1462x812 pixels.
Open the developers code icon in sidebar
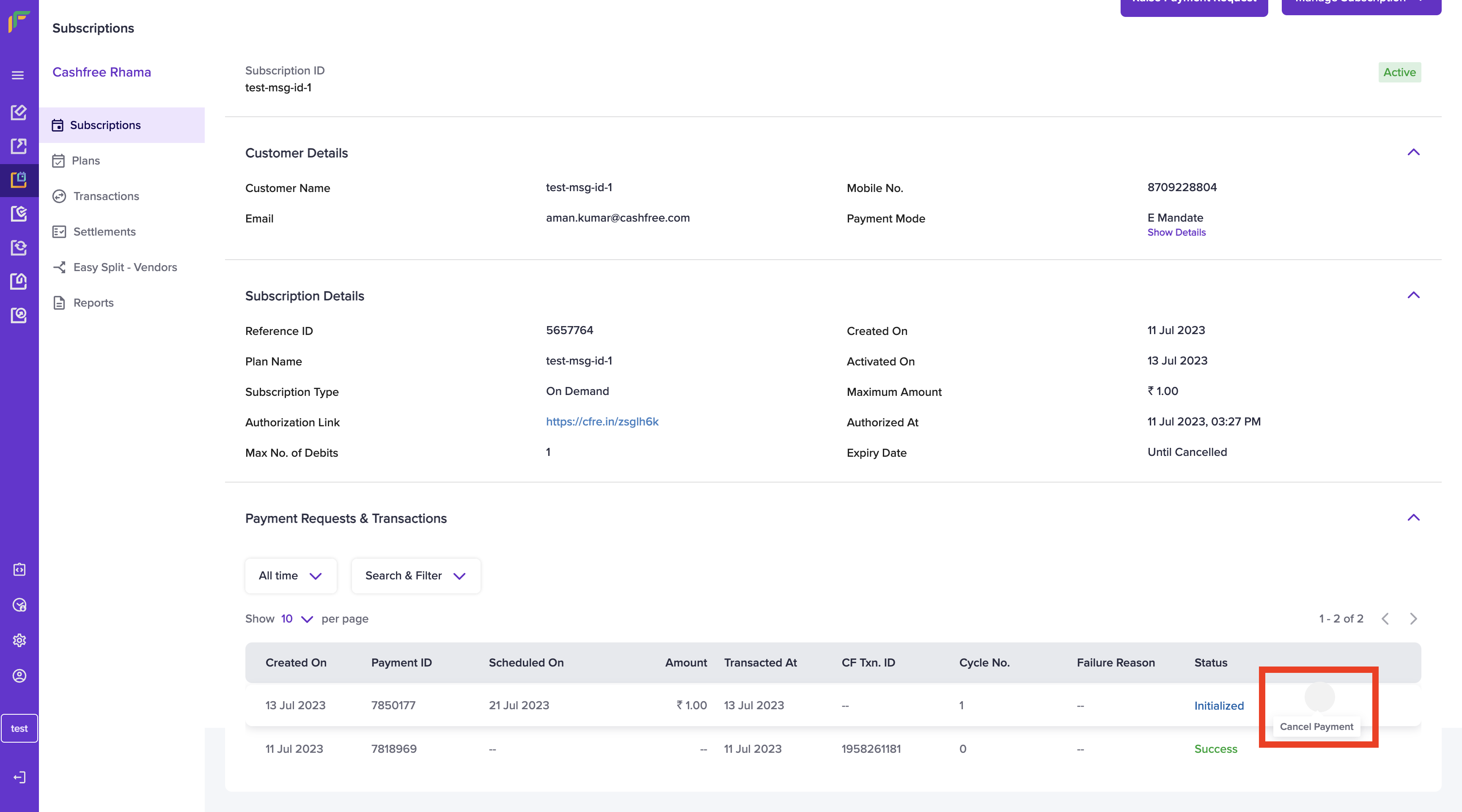point(19,569)
